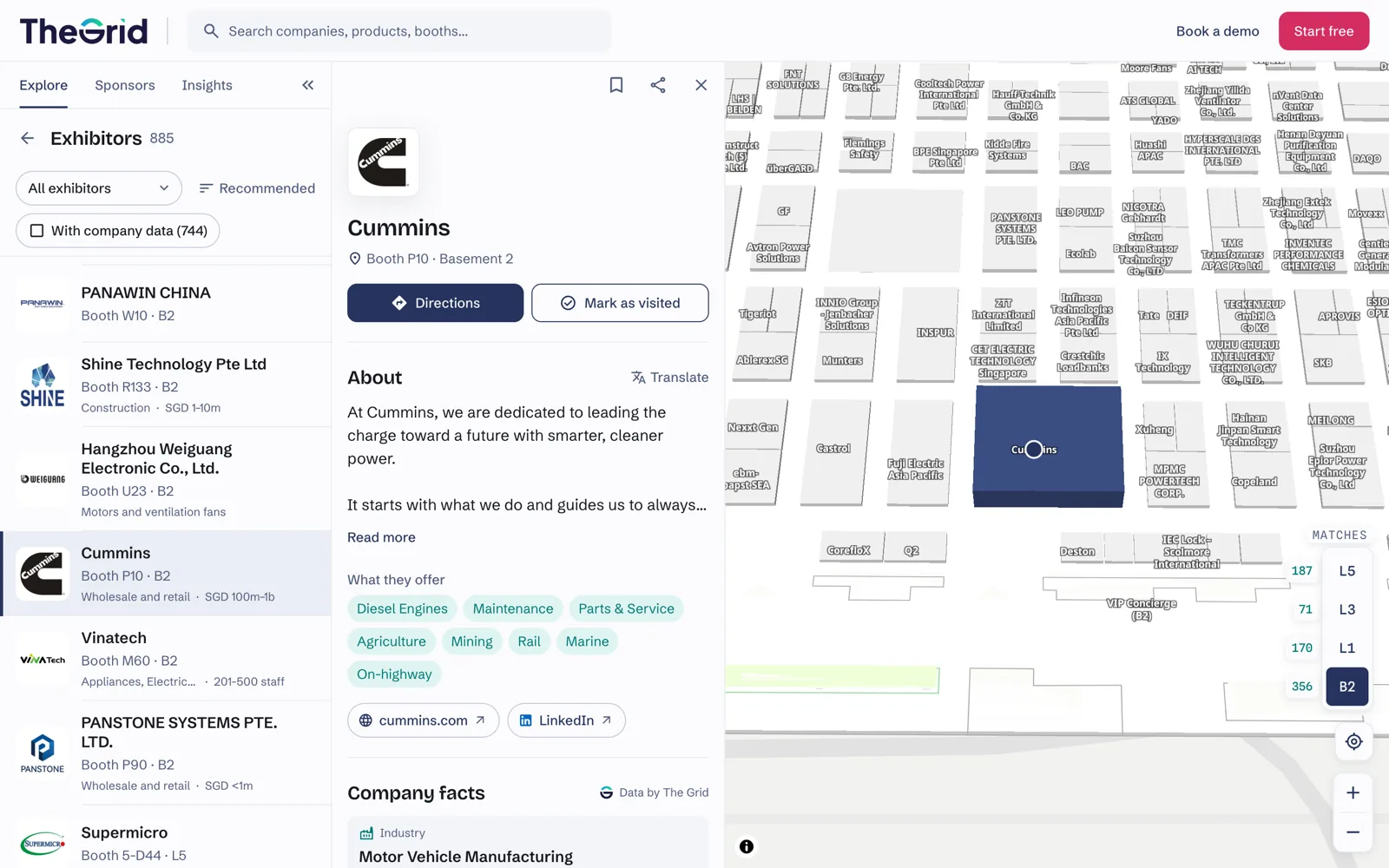Viewport: 1389px width, 868px height.
Task: Open the Cummins LinkedIn link
Action: (566, 720)
